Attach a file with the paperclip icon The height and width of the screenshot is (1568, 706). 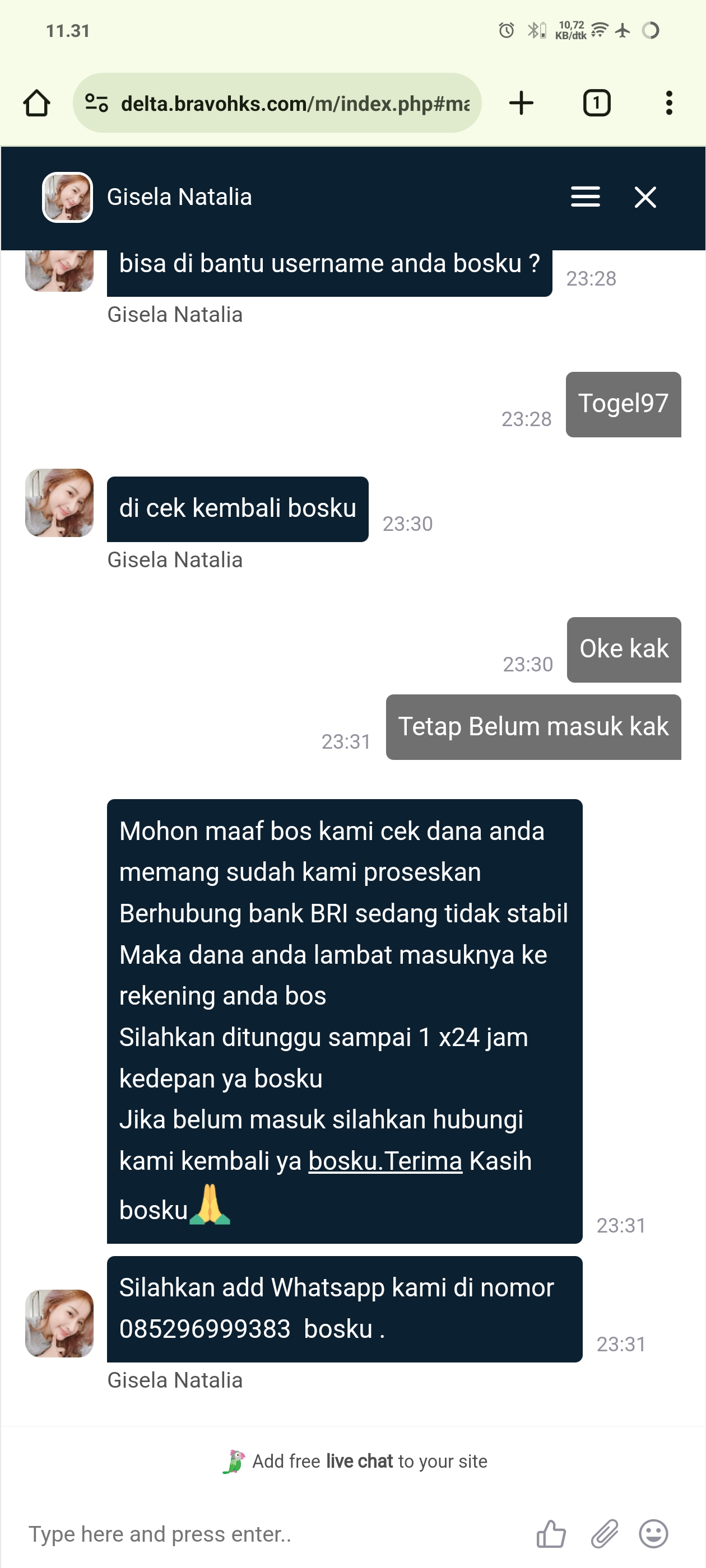[x=604, y=1533]
